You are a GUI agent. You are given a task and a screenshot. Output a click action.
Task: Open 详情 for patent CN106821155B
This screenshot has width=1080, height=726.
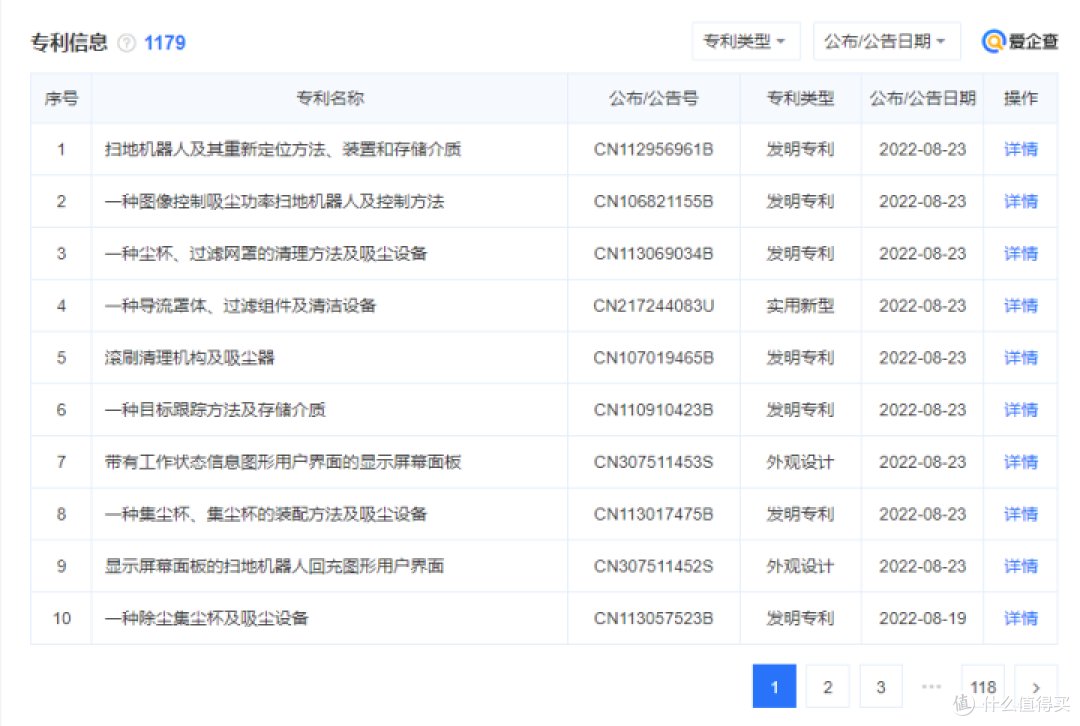click(1021, 202)
